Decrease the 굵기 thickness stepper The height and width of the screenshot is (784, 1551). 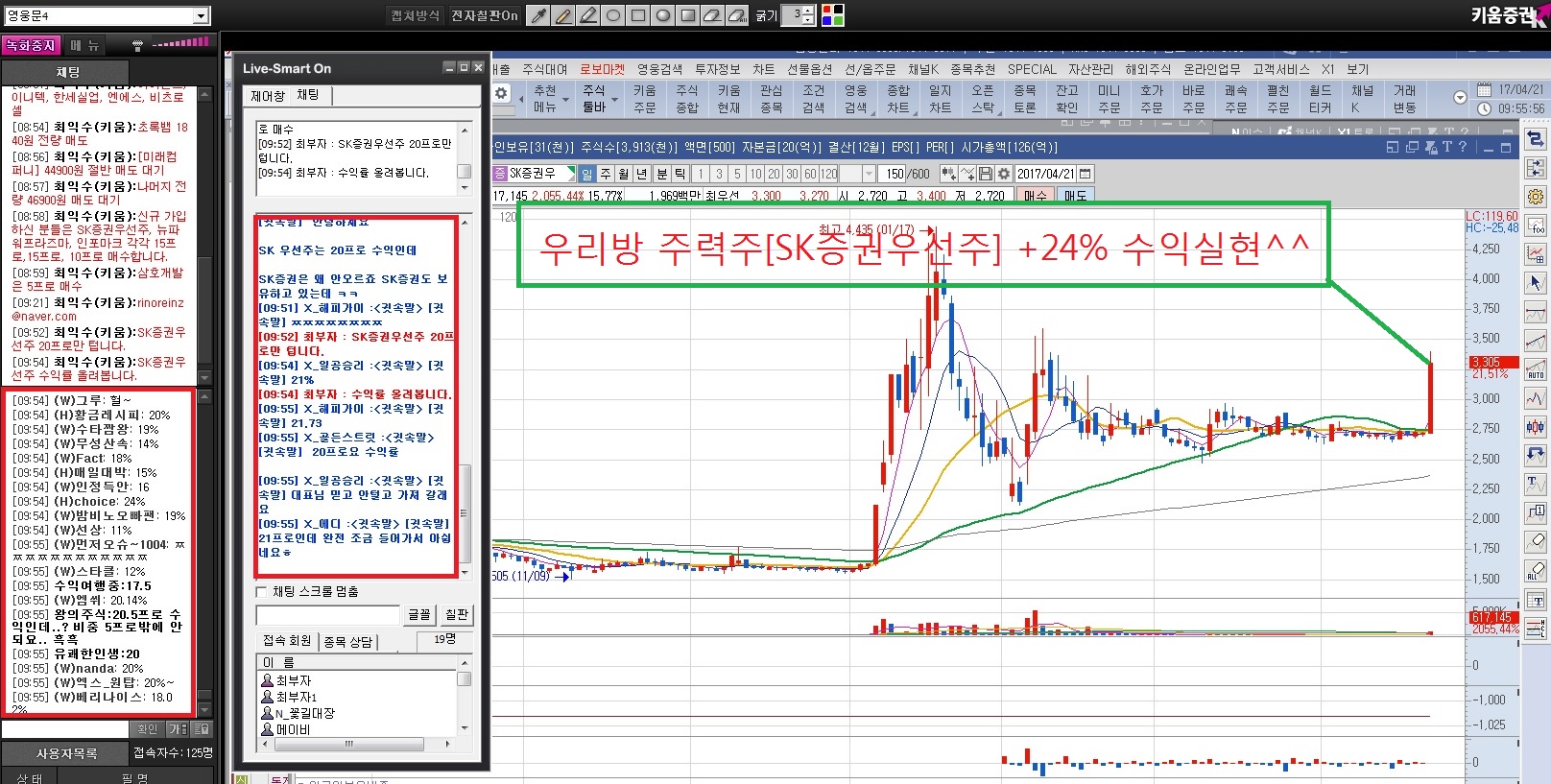[808, 20]
